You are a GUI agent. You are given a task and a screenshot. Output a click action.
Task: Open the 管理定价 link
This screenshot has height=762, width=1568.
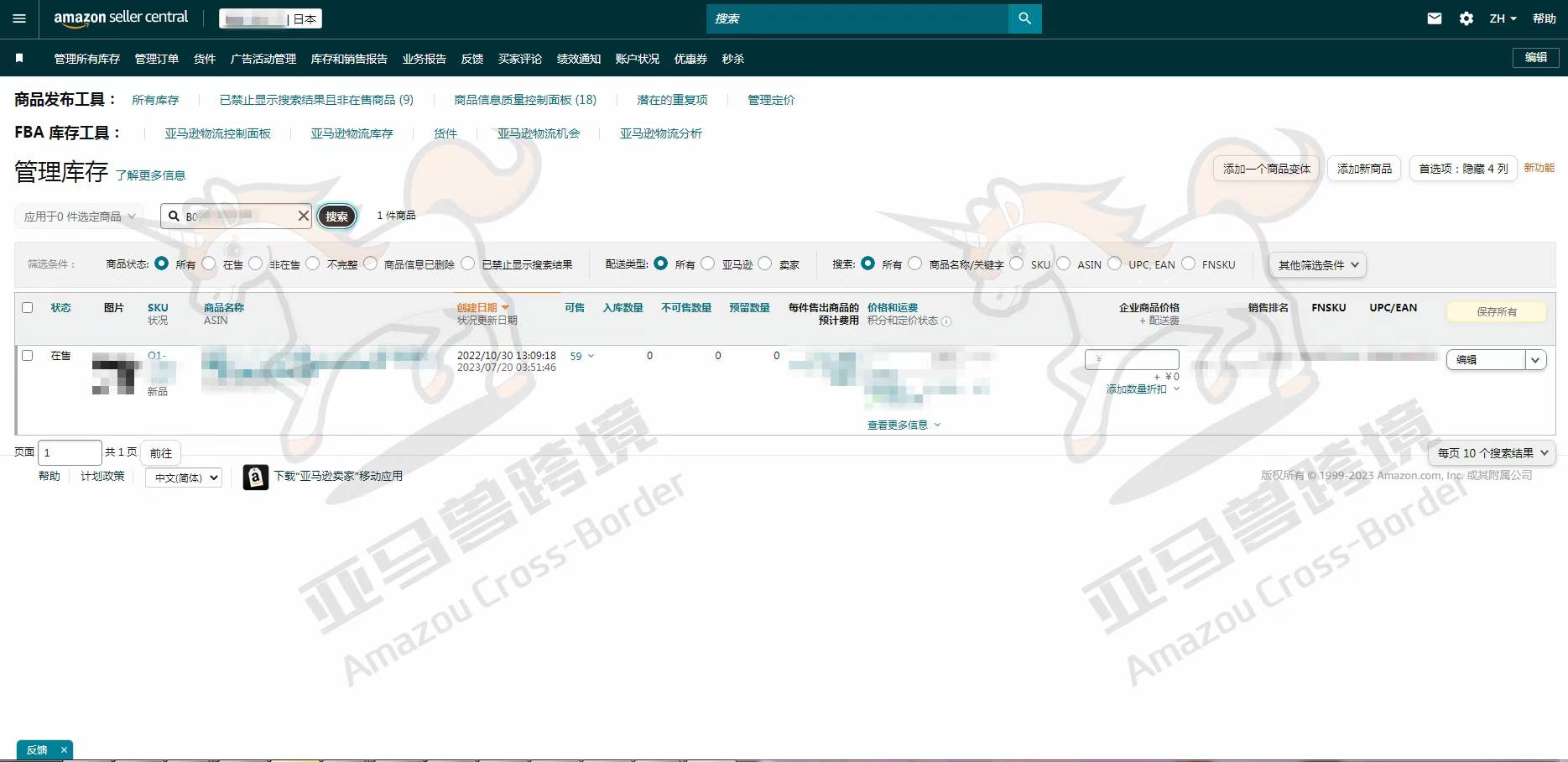click(x=771, y=100)
